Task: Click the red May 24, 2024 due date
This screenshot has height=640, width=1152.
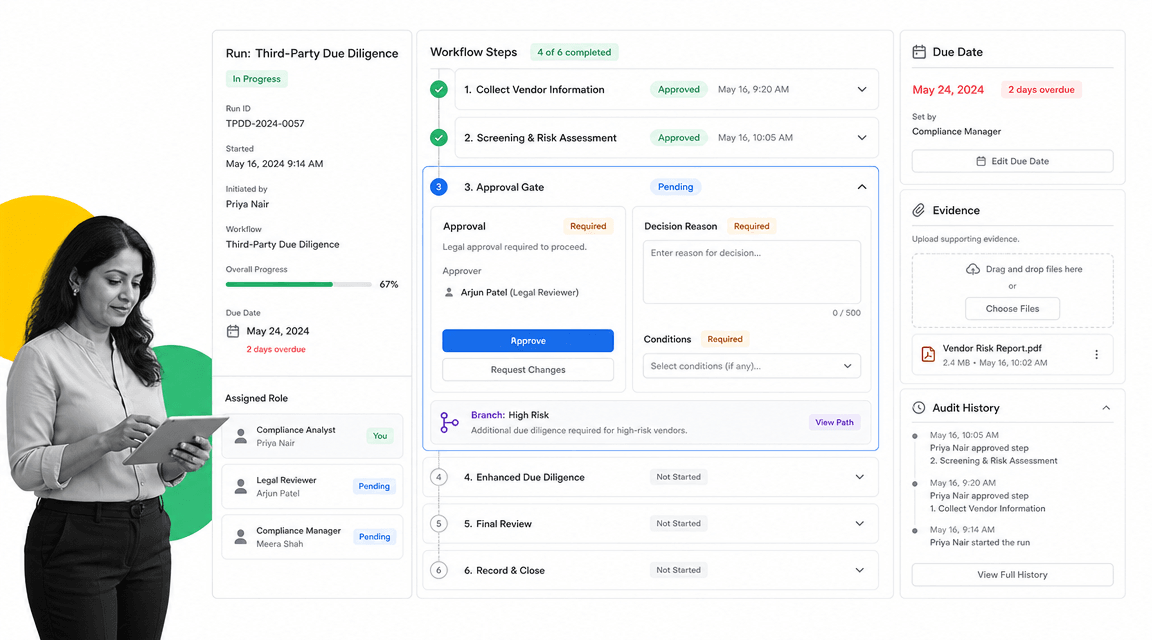Action: point(948,90)
